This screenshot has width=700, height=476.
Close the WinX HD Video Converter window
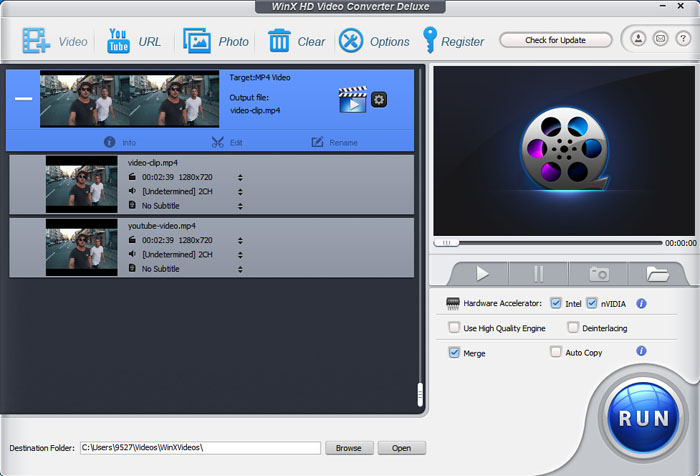[x=681, y=6]
